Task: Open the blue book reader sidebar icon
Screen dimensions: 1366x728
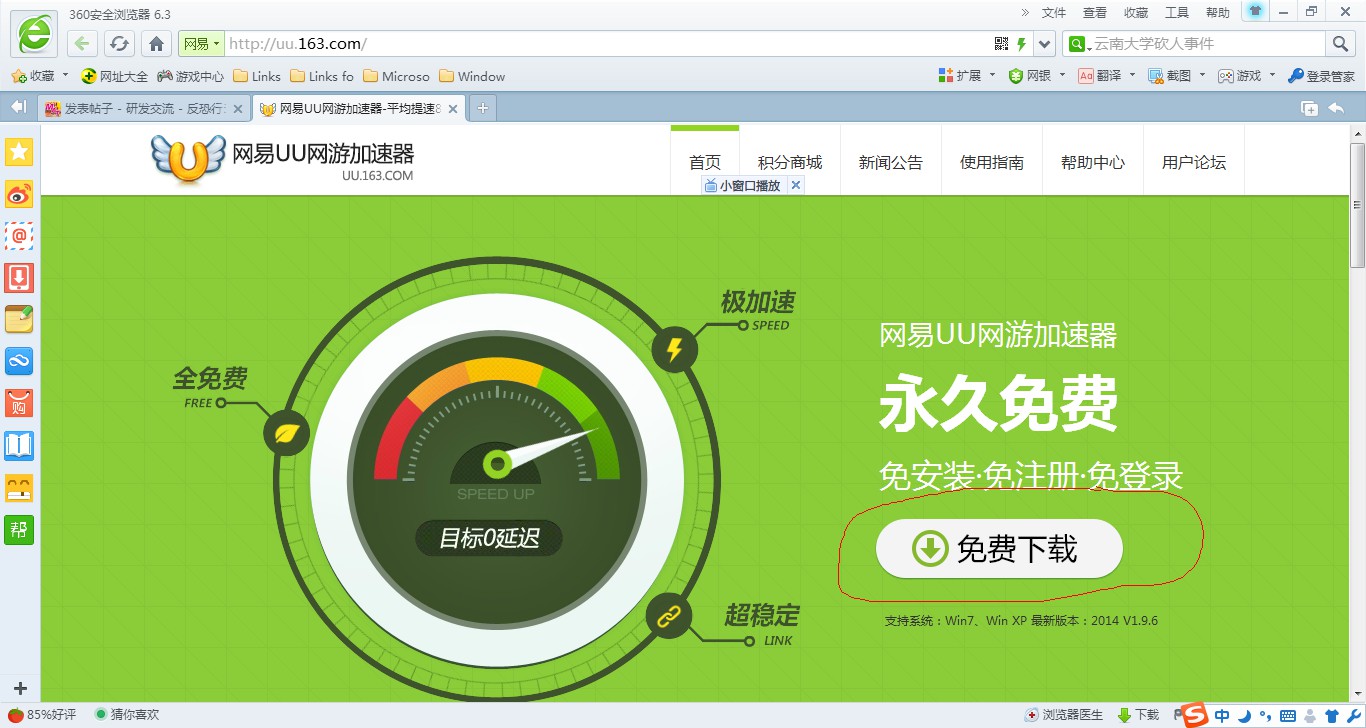Action: coord(19,445)
